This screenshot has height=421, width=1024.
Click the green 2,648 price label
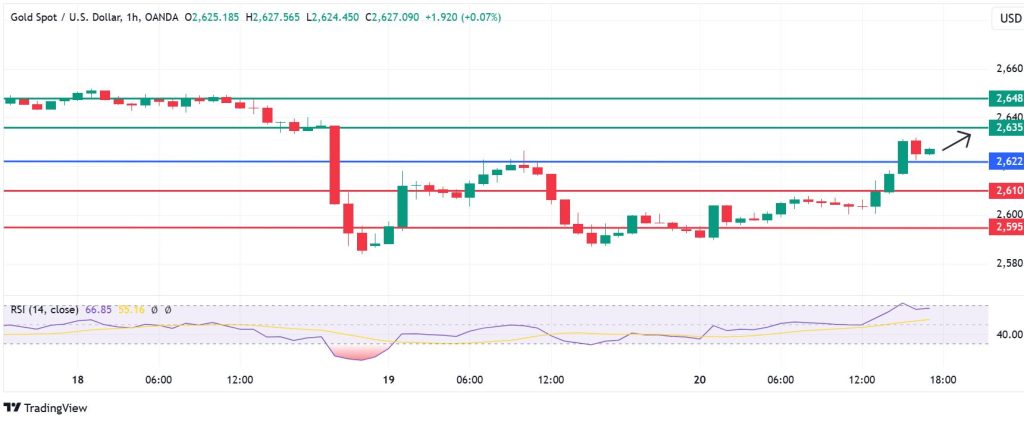(x=1004, y=98)
